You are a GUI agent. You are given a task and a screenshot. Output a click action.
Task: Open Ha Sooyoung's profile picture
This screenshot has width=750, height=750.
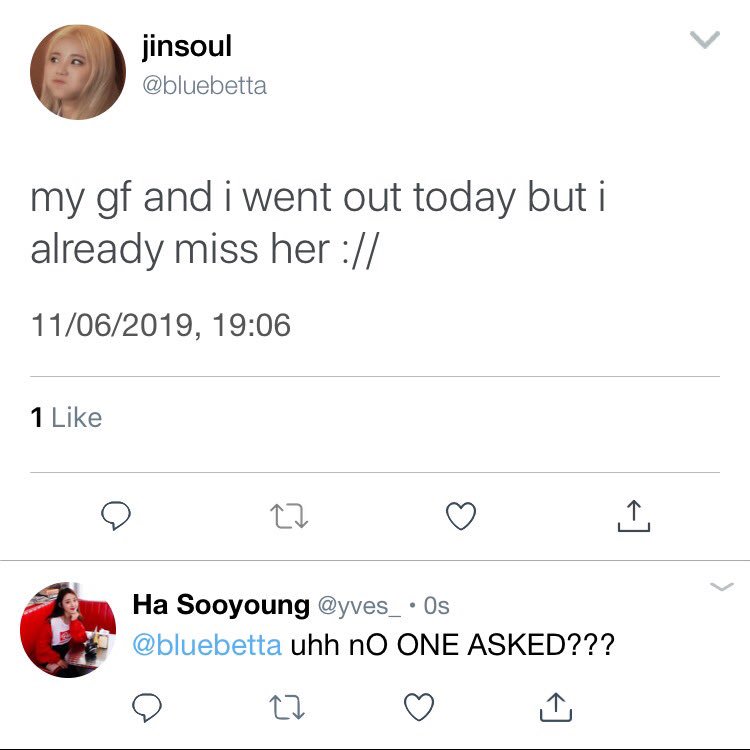[68, 629]
